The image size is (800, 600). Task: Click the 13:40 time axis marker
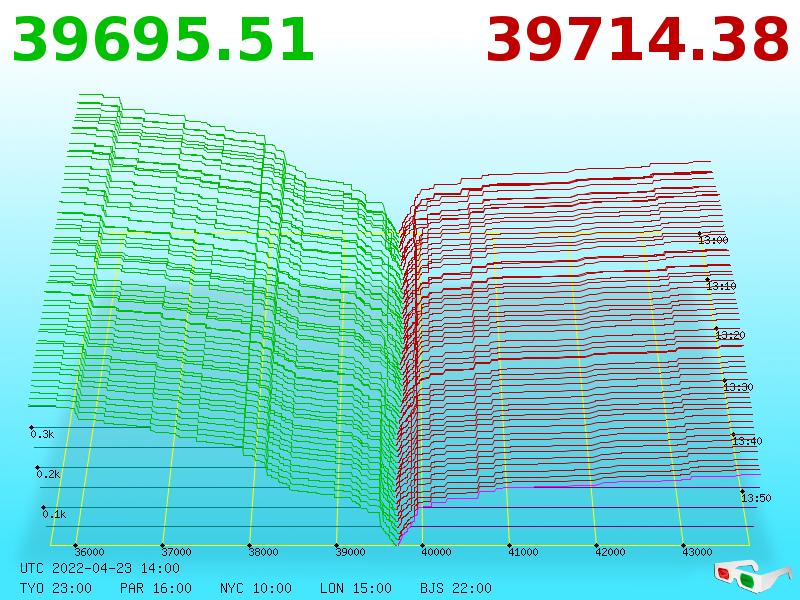click(x=747, y=441)
